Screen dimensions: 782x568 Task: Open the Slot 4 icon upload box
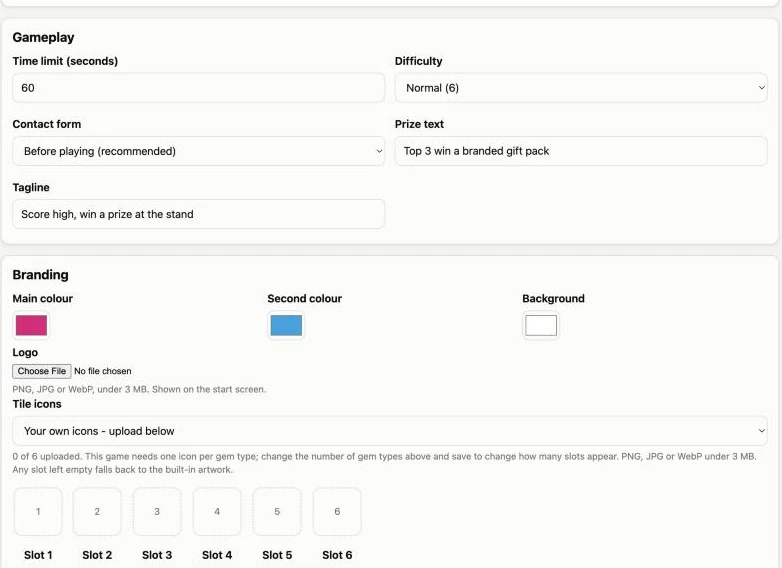click(x=217, y=512)
